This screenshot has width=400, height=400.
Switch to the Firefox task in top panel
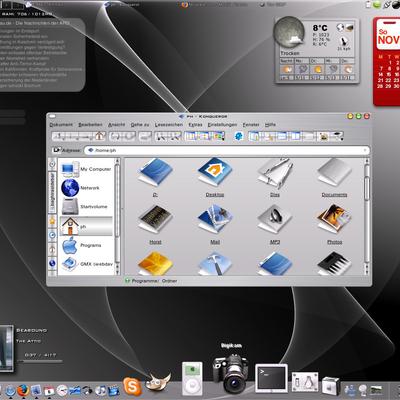coord(215,5)
